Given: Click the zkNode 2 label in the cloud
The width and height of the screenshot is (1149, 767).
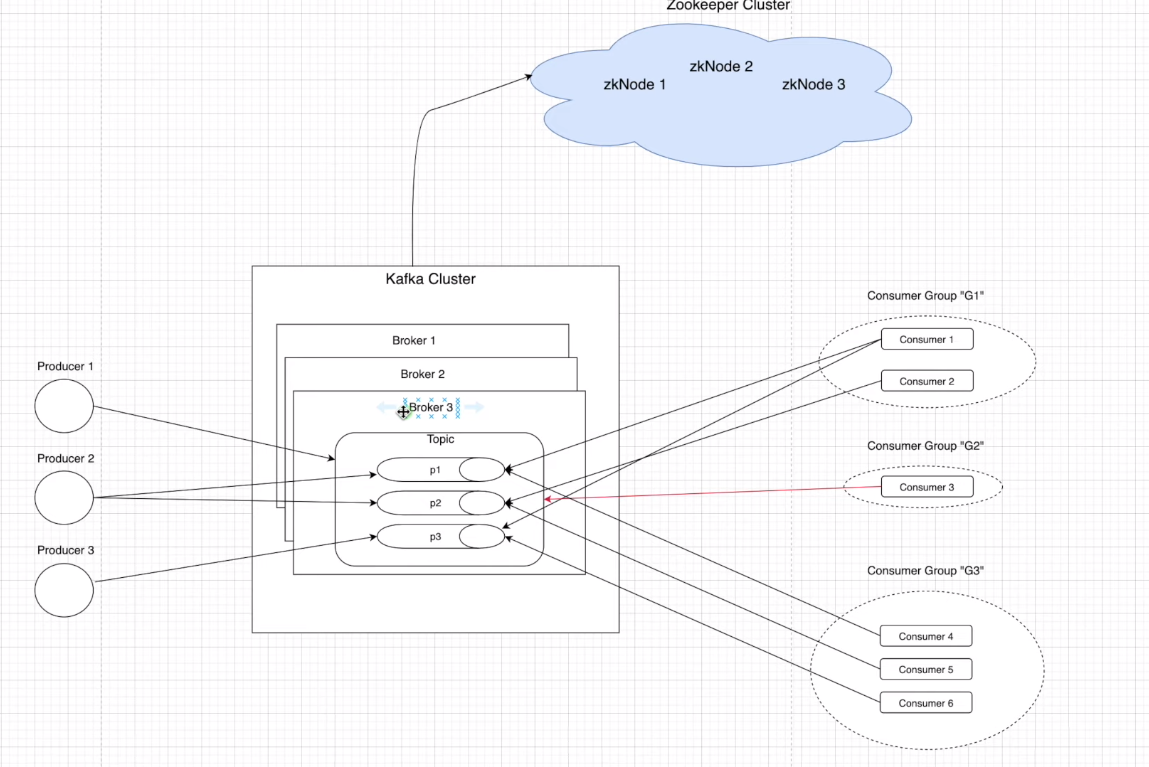Looking at the screenshot, I should pos(721,66).
